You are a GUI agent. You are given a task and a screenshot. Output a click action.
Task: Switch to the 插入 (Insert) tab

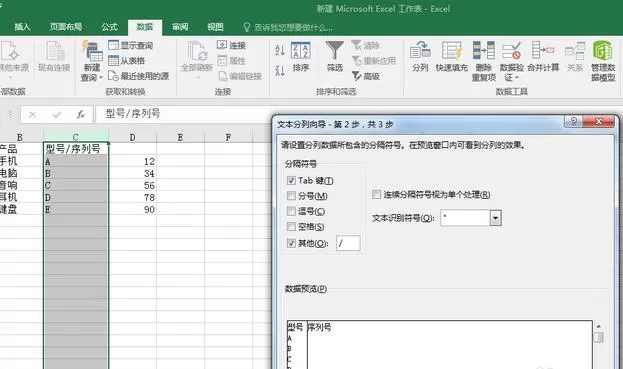point(22,27)
